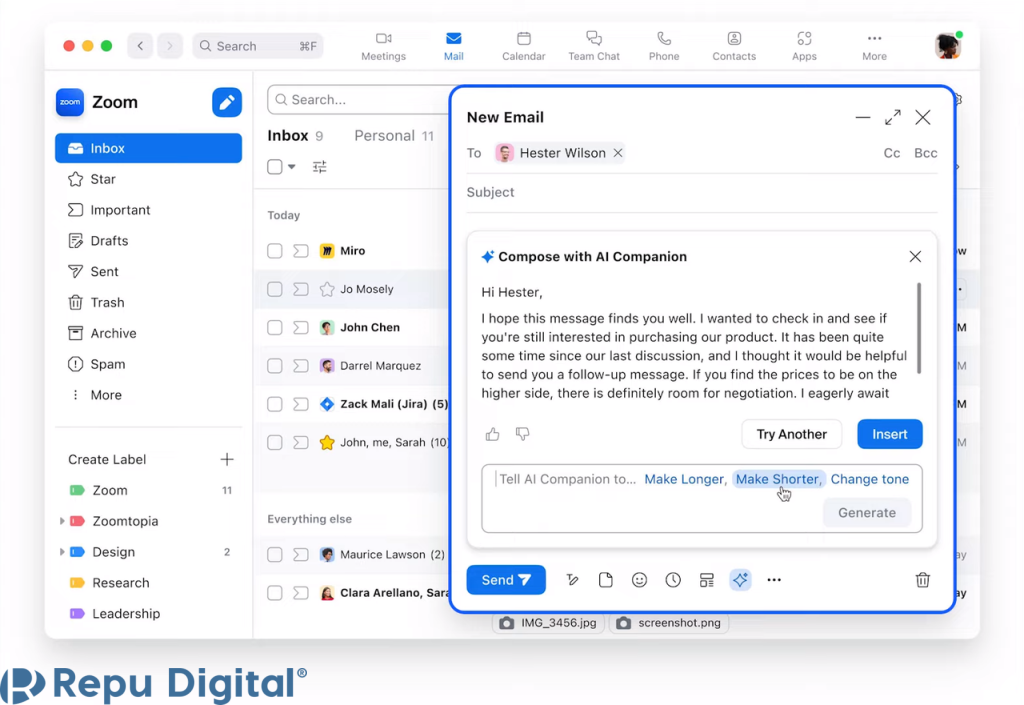Check the box next to Miro email

[x=275, y=251]
